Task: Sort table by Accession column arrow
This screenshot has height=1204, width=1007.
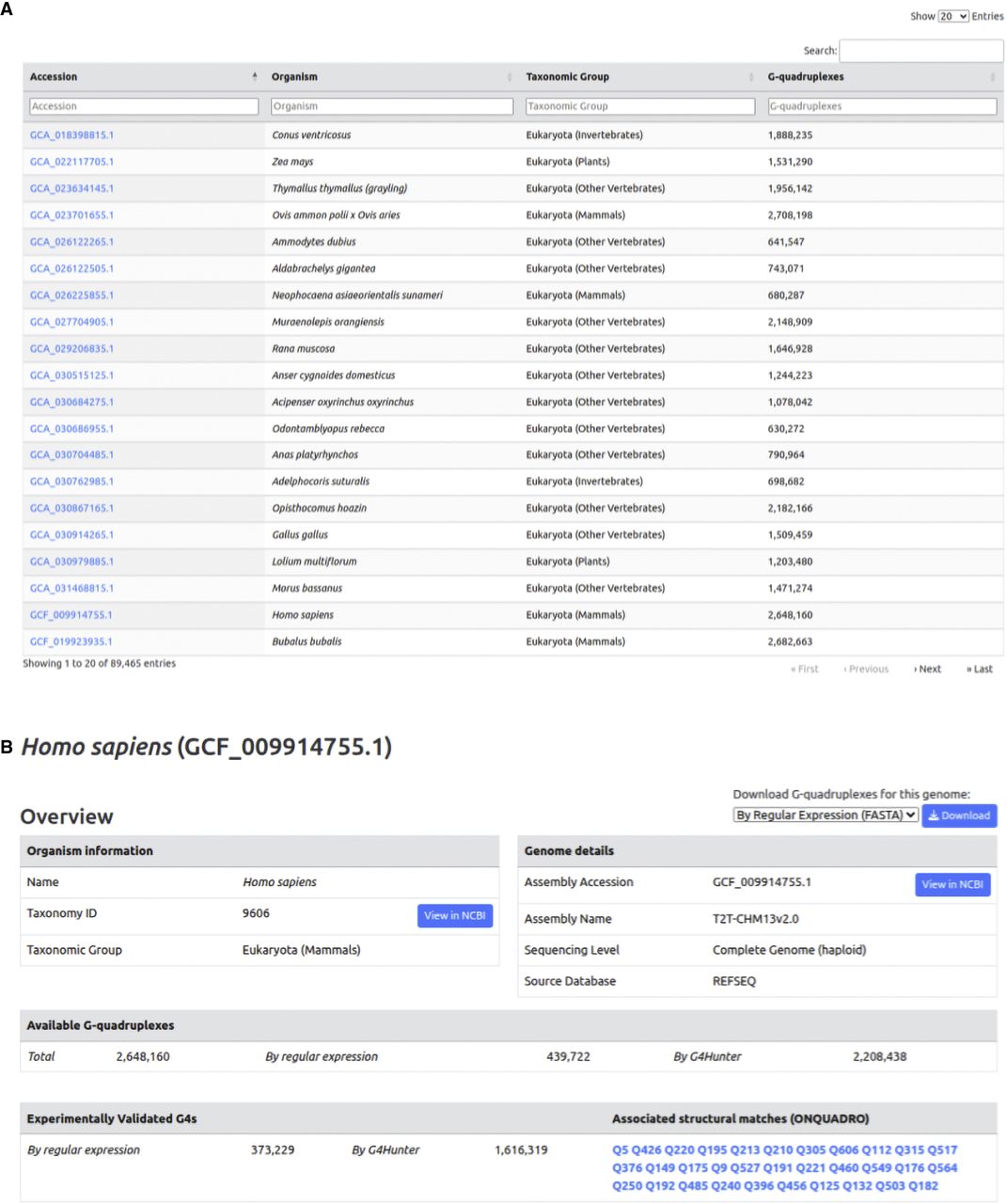Action: coord(255,77)
